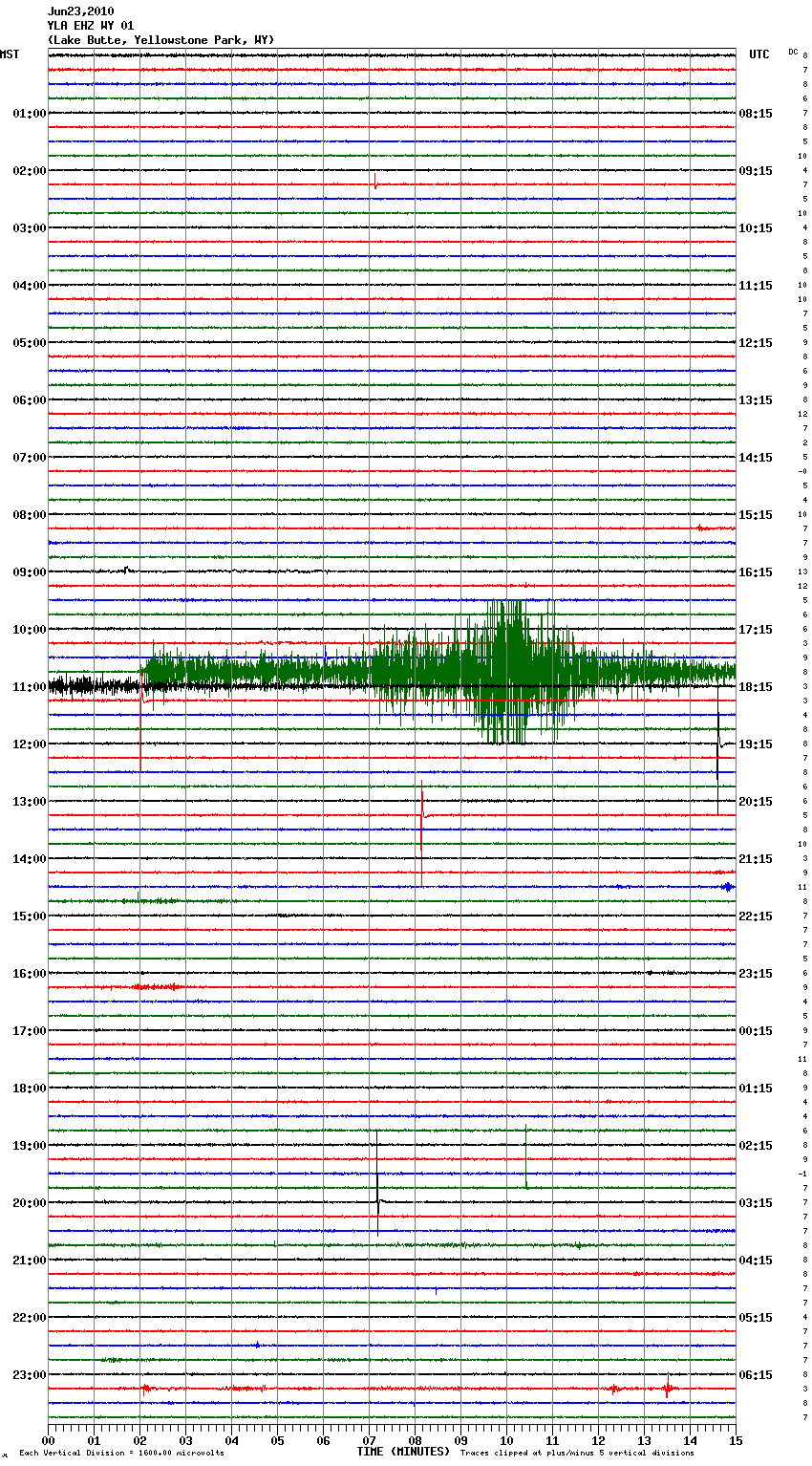Click the 14:15 UTC time label
The width and height of the screenshot is (812, 1466).
pos(756,458)
